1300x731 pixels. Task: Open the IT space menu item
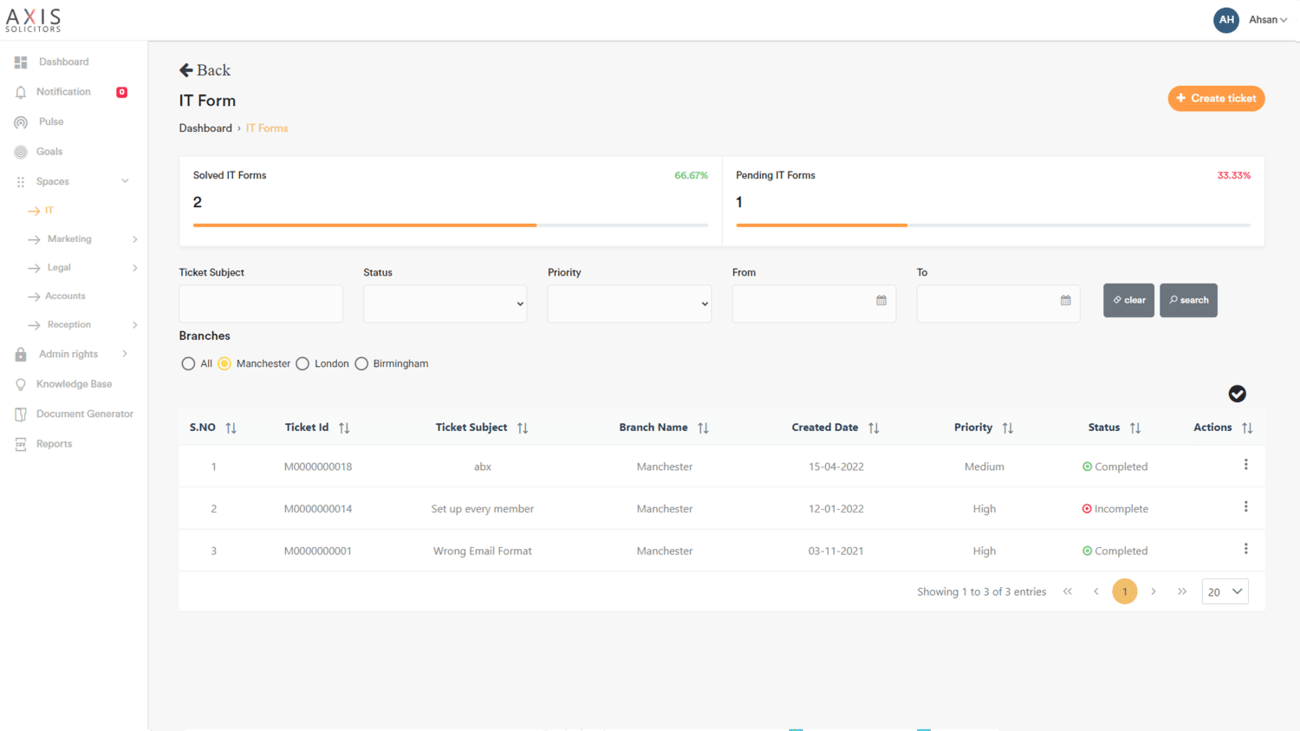coord(49,211)
